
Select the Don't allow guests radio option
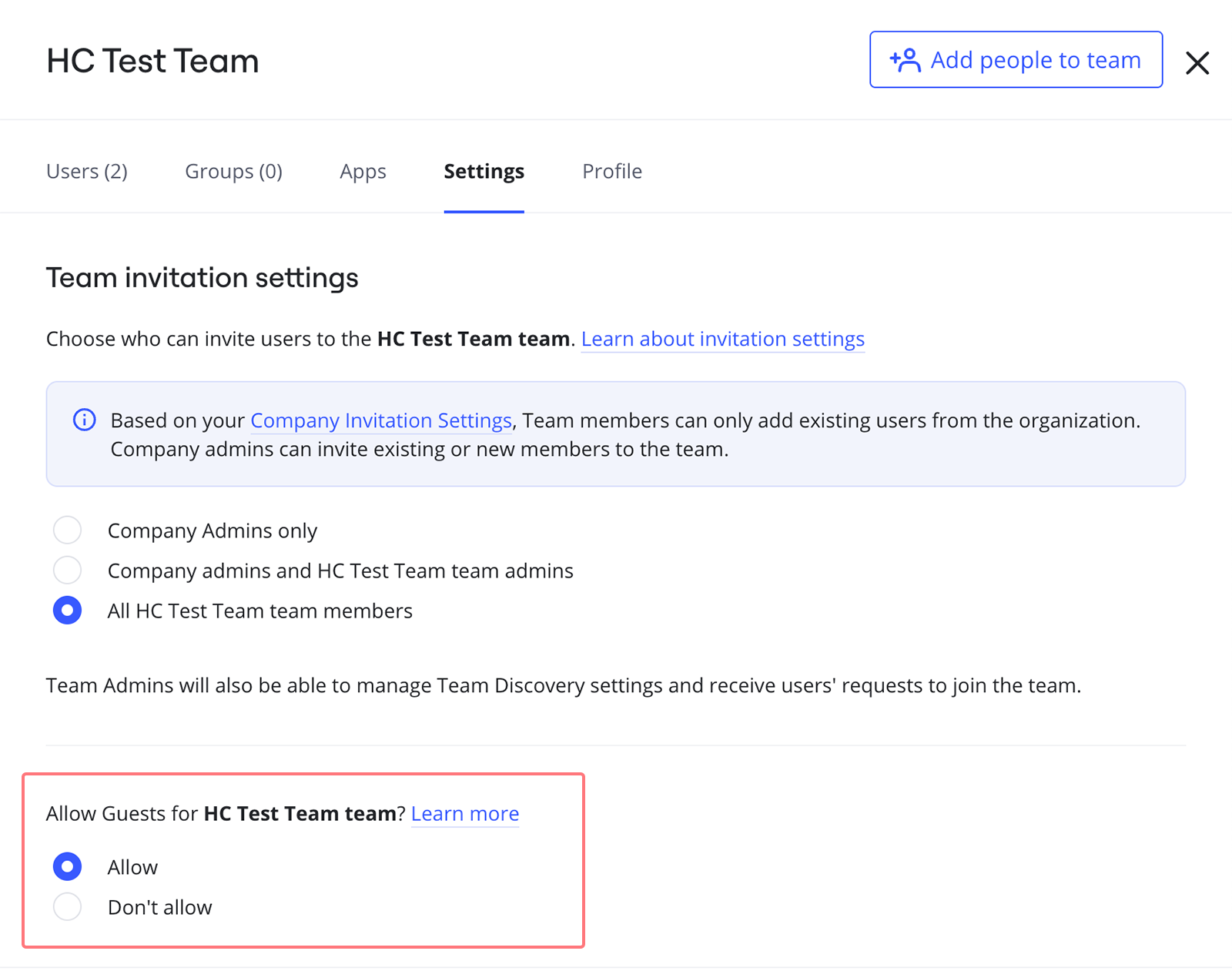(68, 907)
